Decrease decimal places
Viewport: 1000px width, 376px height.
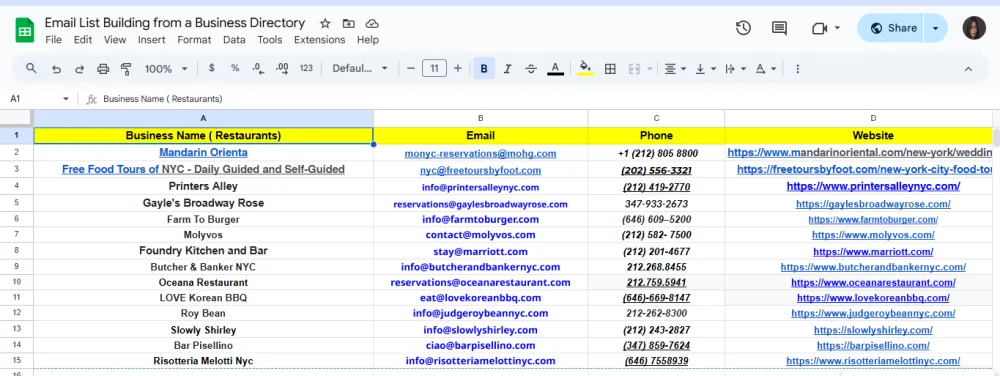tap(258, 68)
